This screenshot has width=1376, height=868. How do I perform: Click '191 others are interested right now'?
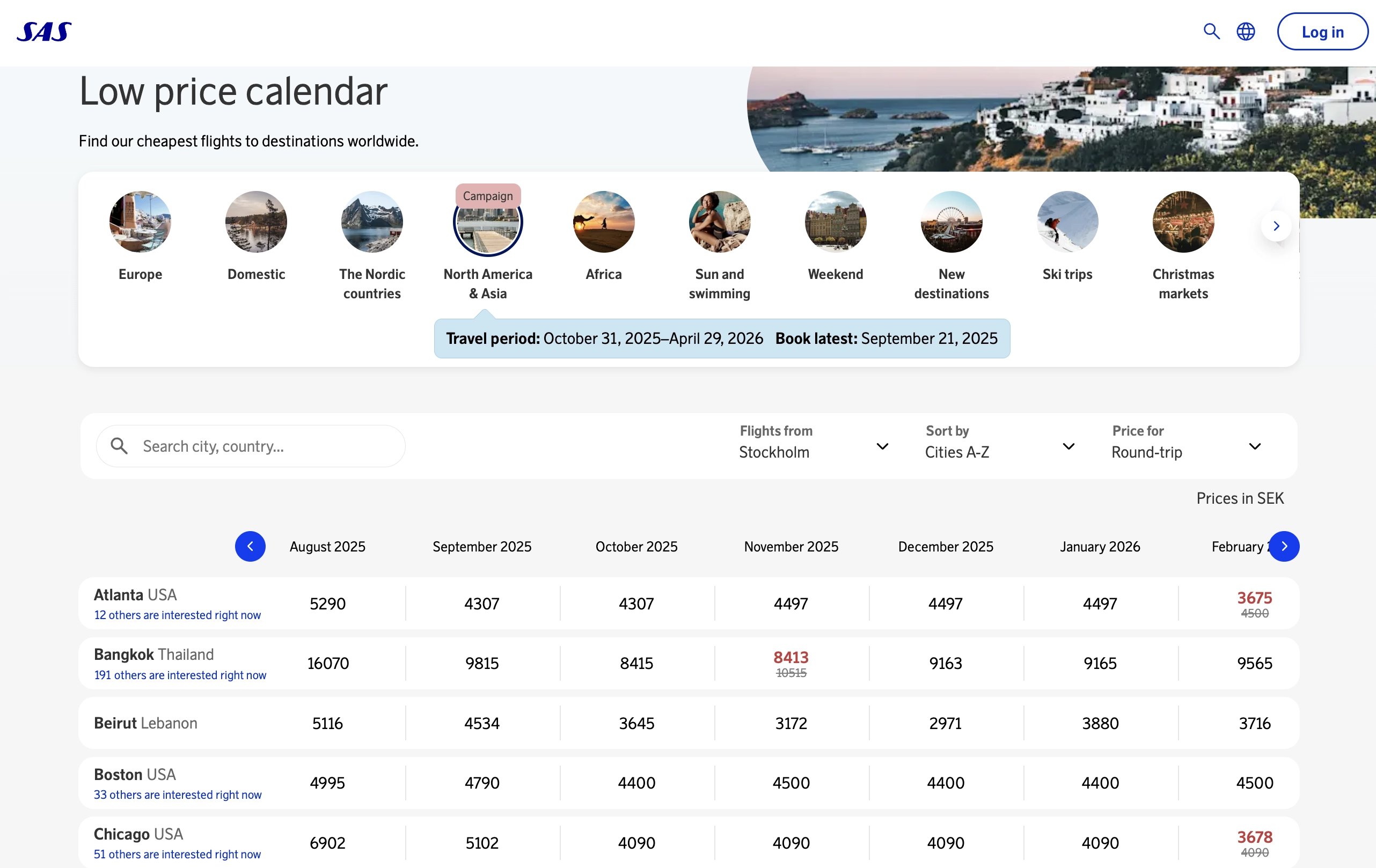click(180, 675)
